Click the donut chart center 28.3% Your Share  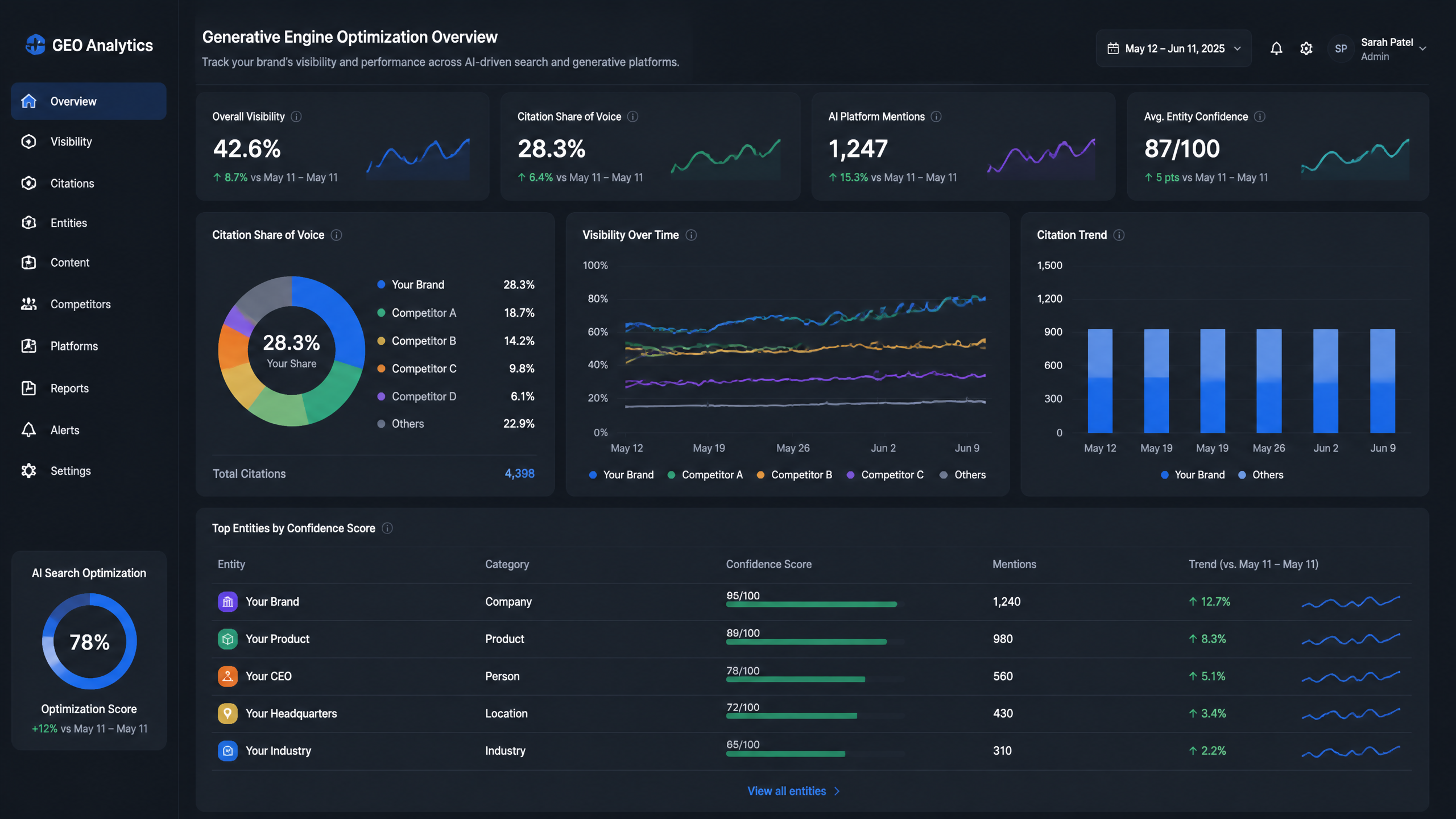[x=291, y=351]
